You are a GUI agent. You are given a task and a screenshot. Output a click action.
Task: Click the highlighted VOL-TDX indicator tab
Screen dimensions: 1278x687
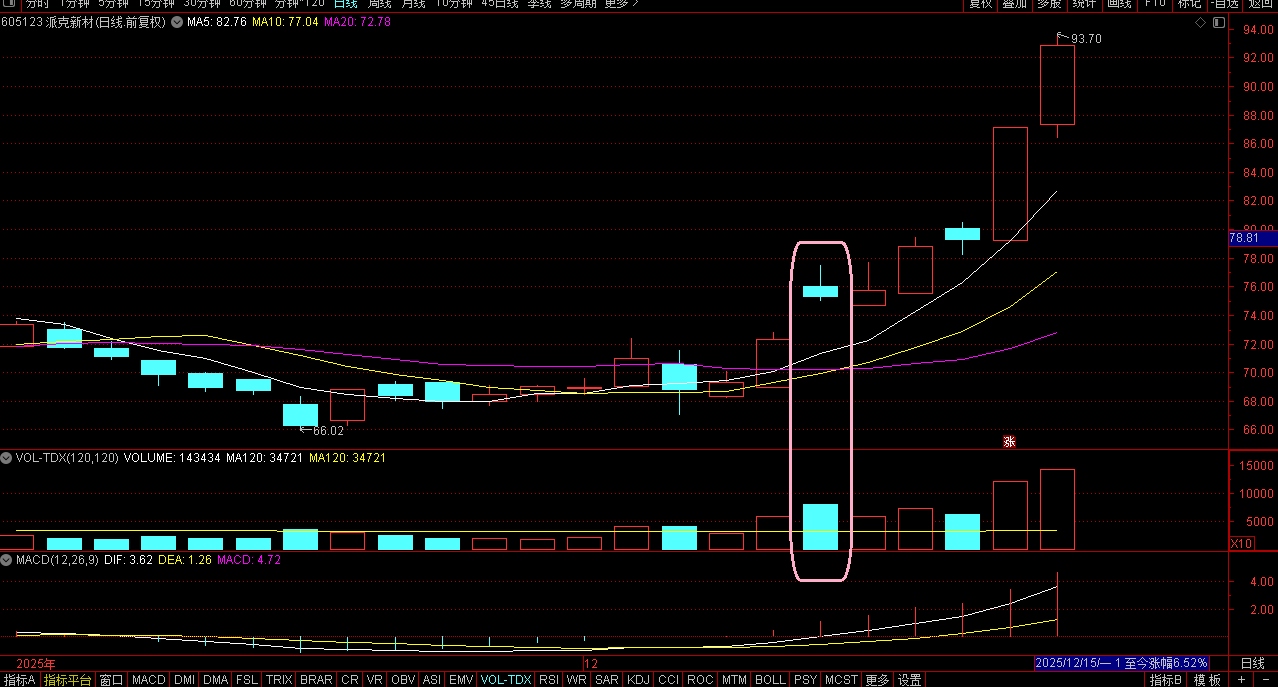click(x=506, y=680)
